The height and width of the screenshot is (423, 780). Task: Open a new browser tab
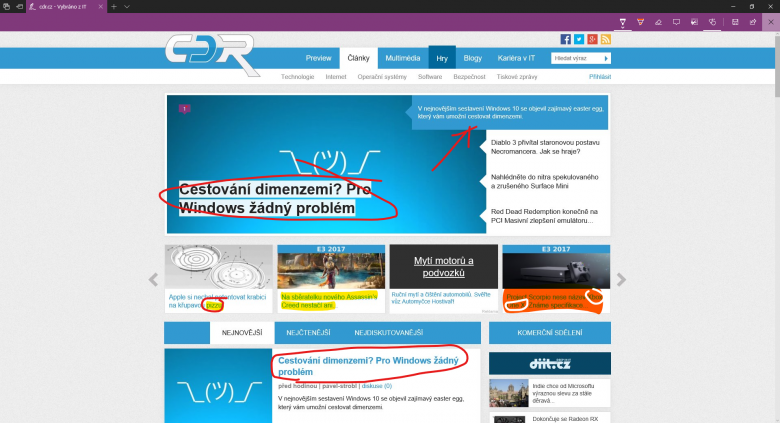(113, 6)
